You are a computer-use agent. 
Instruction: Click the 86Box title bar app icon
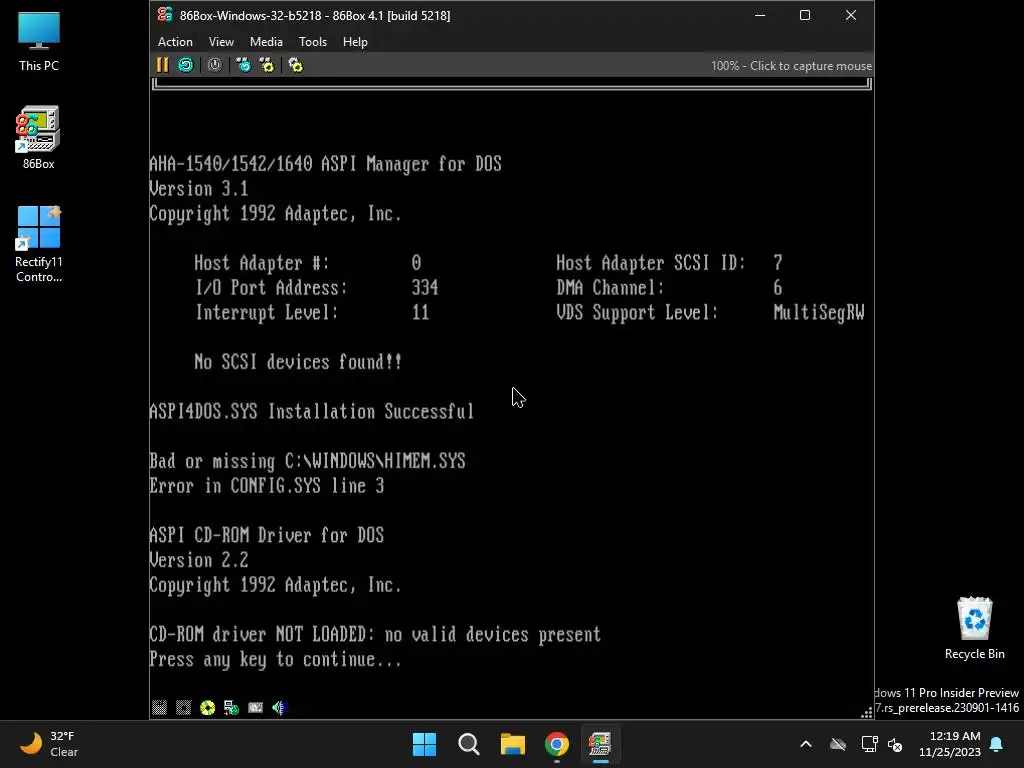[x=165, y=14]
